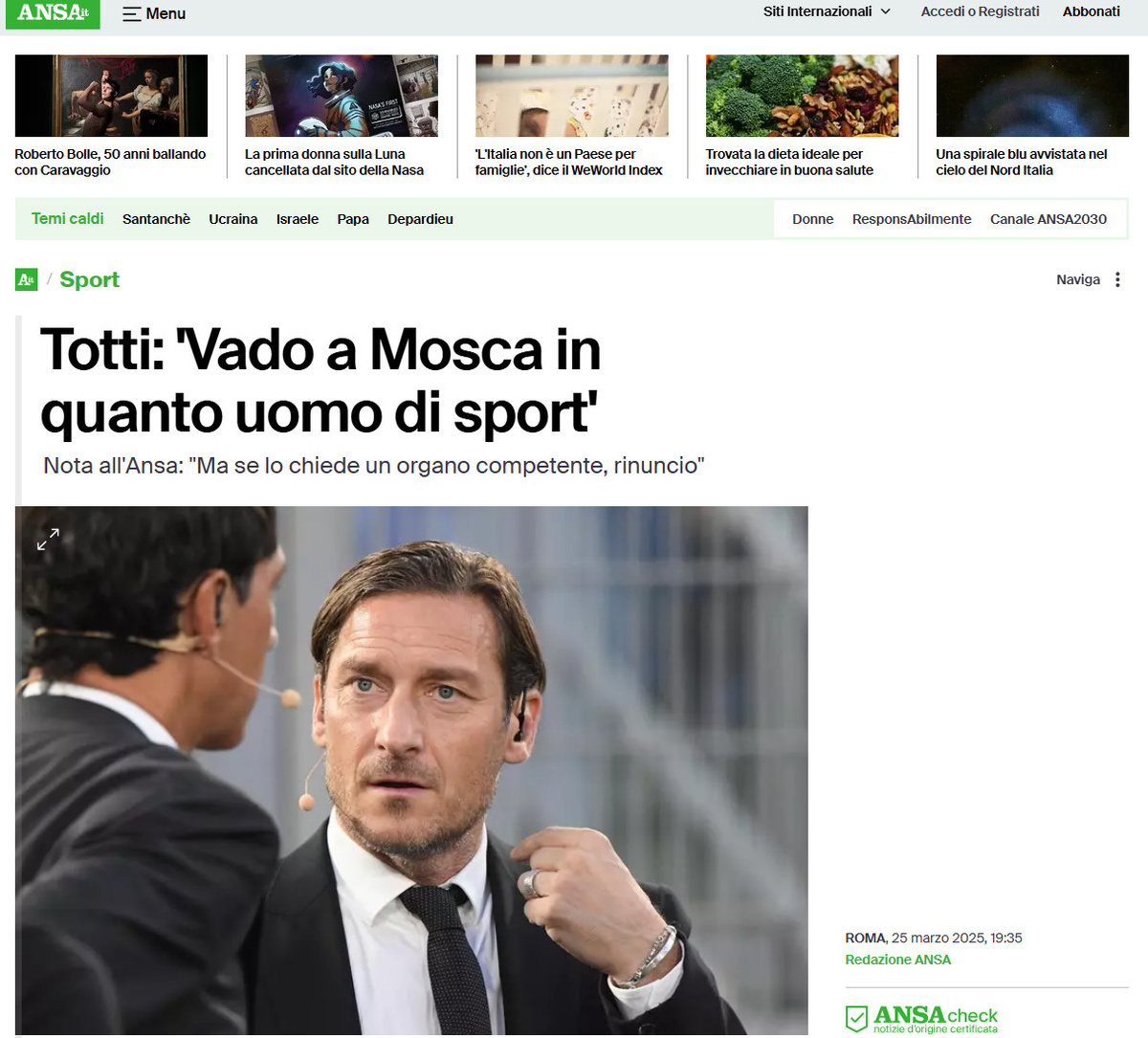Select the Santanchè hot topic

(x=156, y=219)
